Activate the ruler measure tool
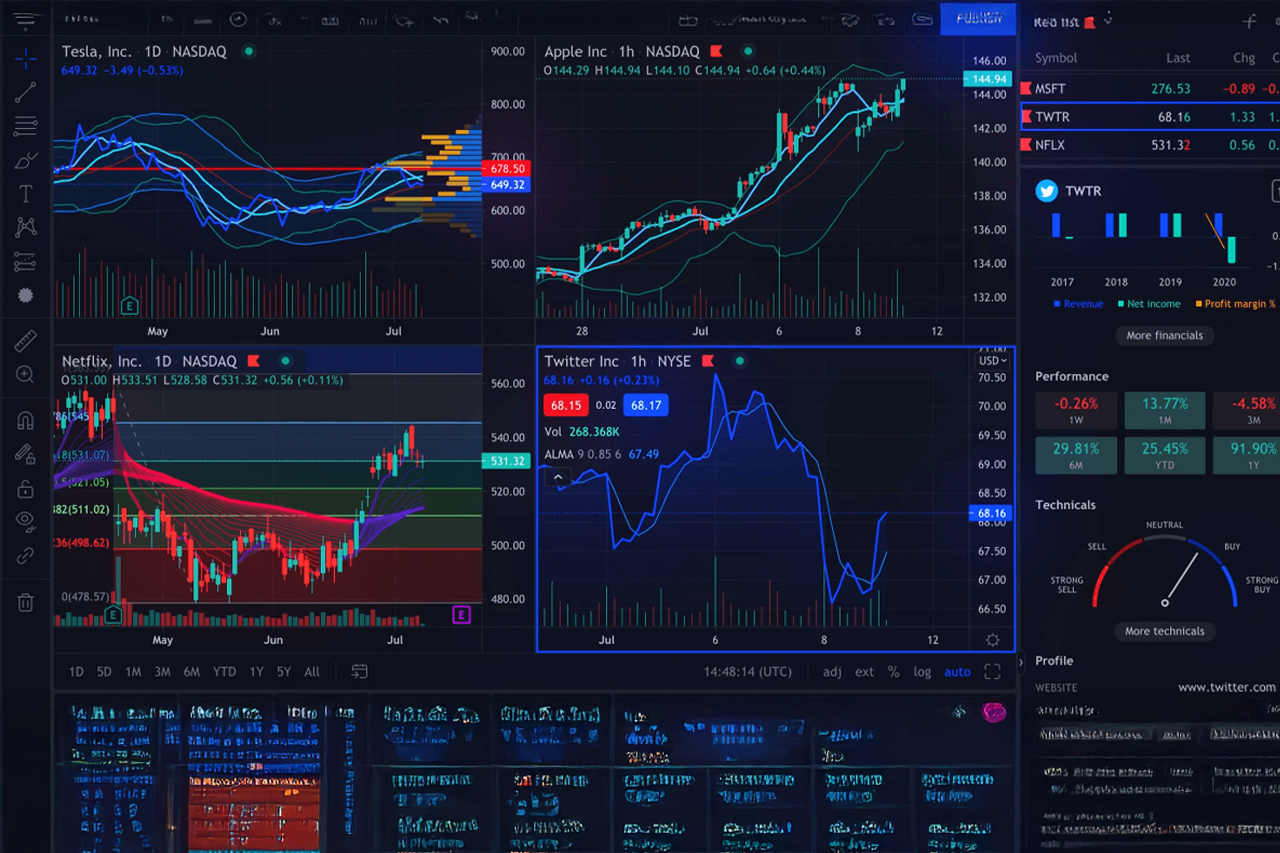 (x=26, y=341)
